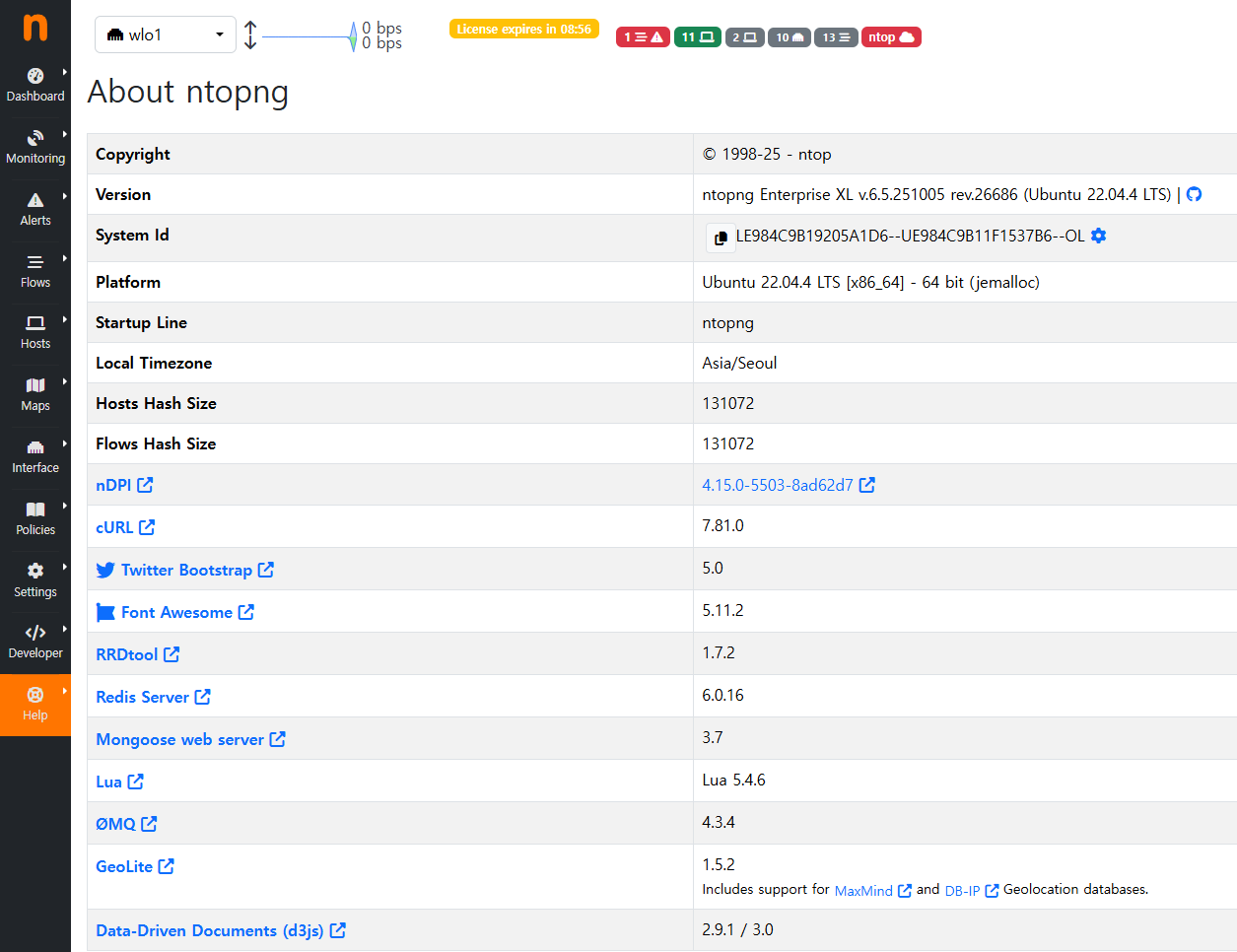Open the Alerts sidebar menu
The height and width of the screenshot is (952, 1237).
(x=35, y=210)
